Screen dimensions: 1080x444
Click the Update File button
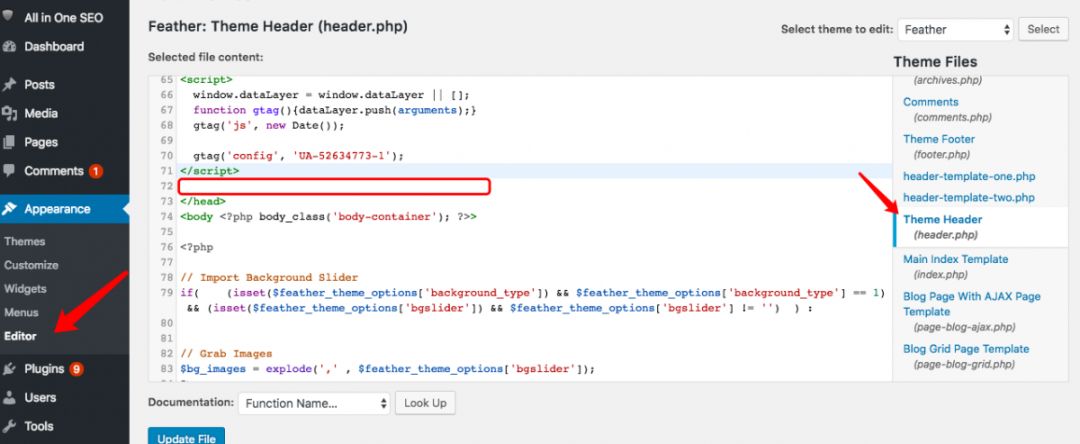186,436
